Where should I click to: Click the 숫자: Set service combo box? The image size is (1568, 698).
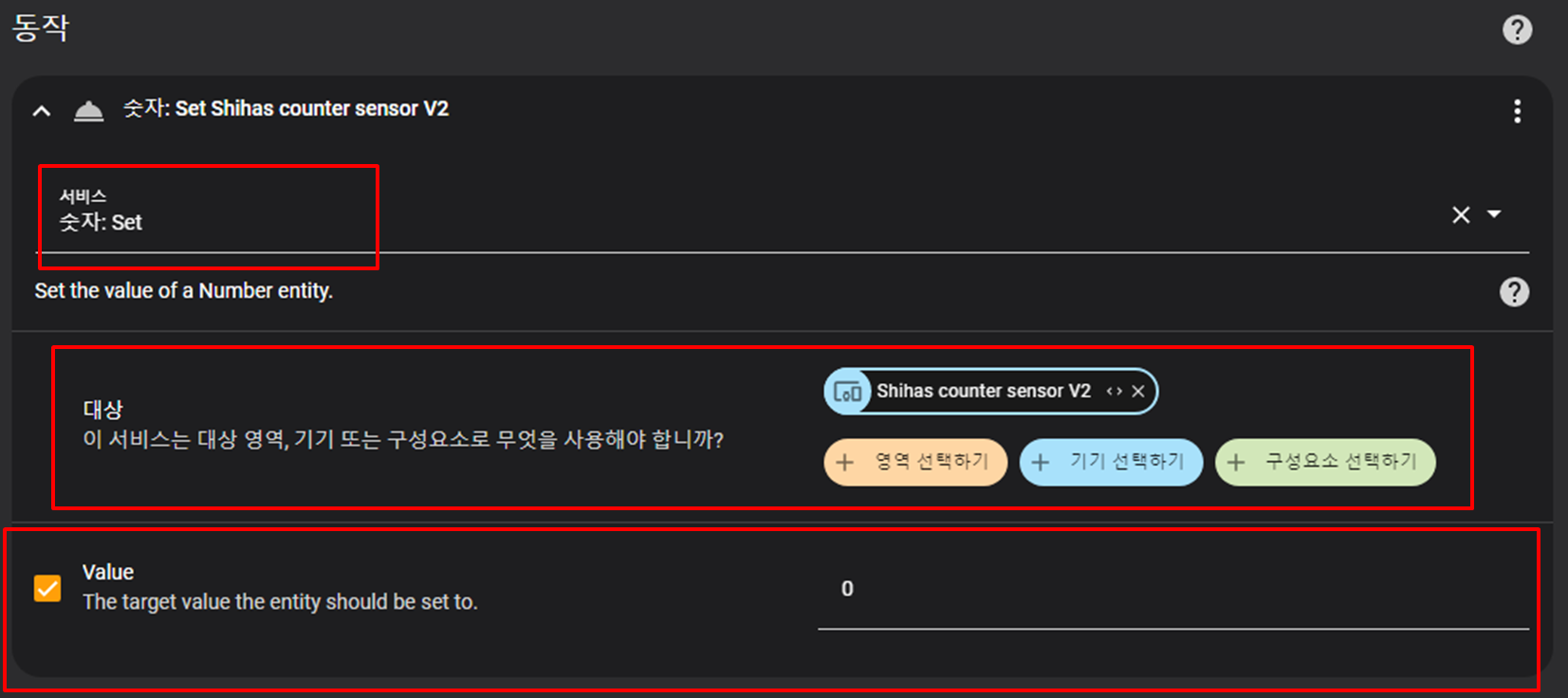(782, 213)
